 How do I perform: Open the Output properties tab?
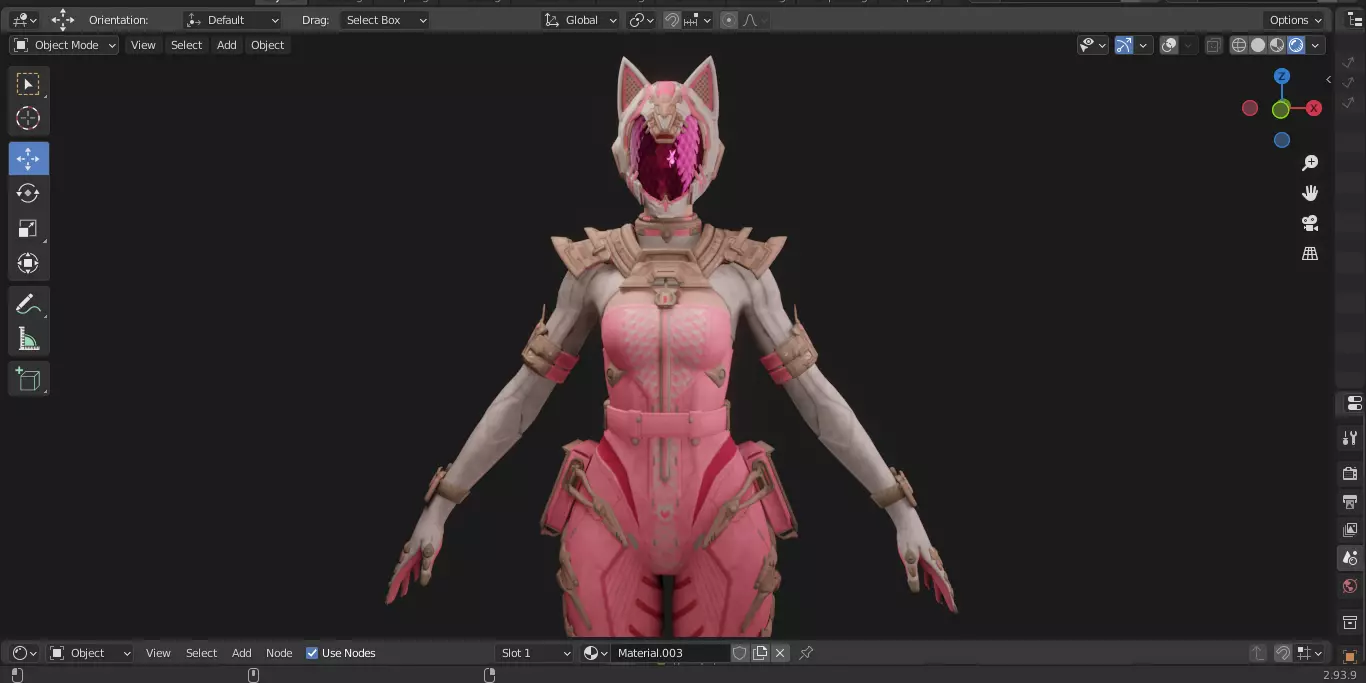[1350, 501]
